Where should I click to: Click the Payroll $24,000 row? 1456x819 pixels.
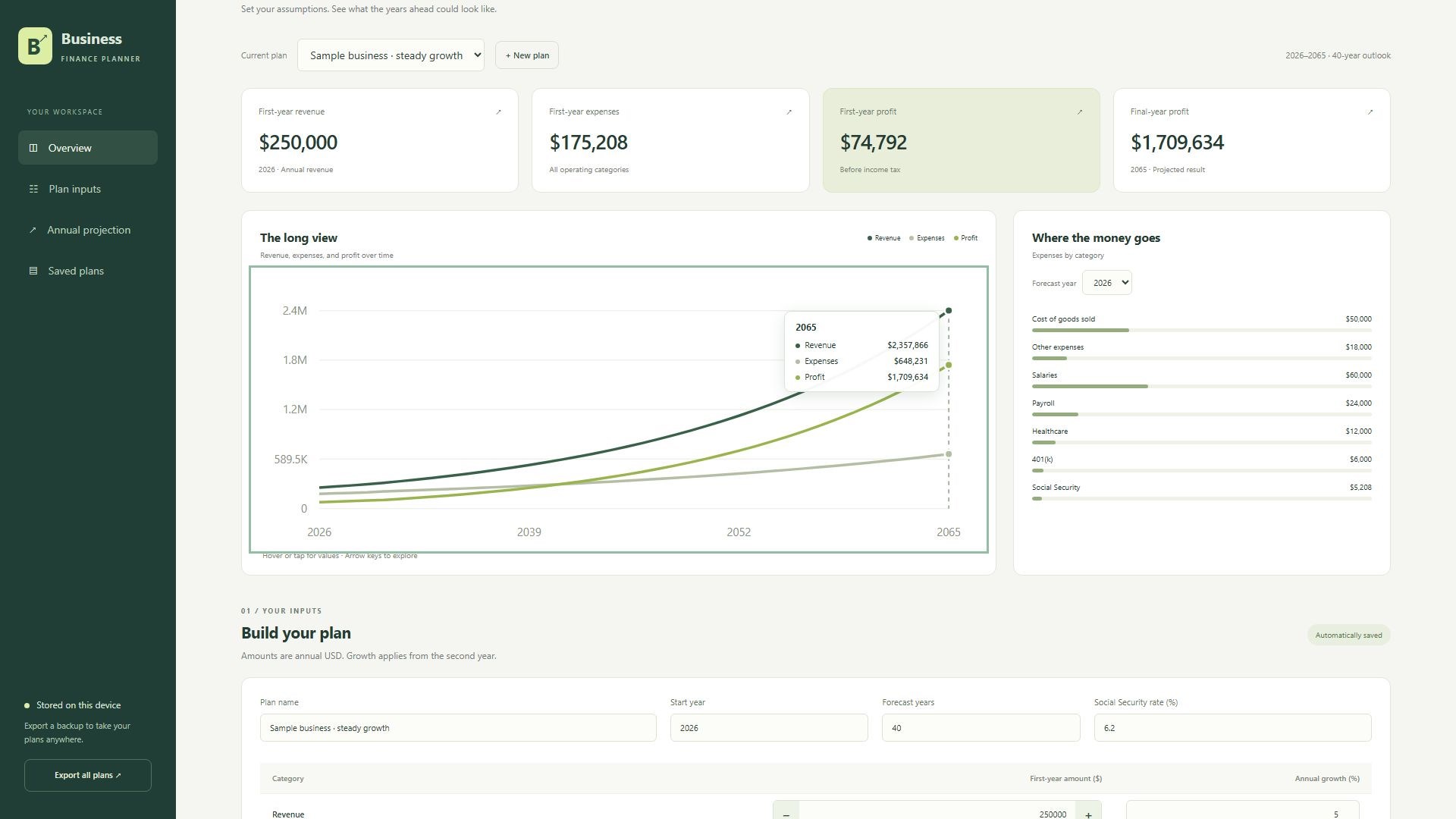[x=1201, y=408]
